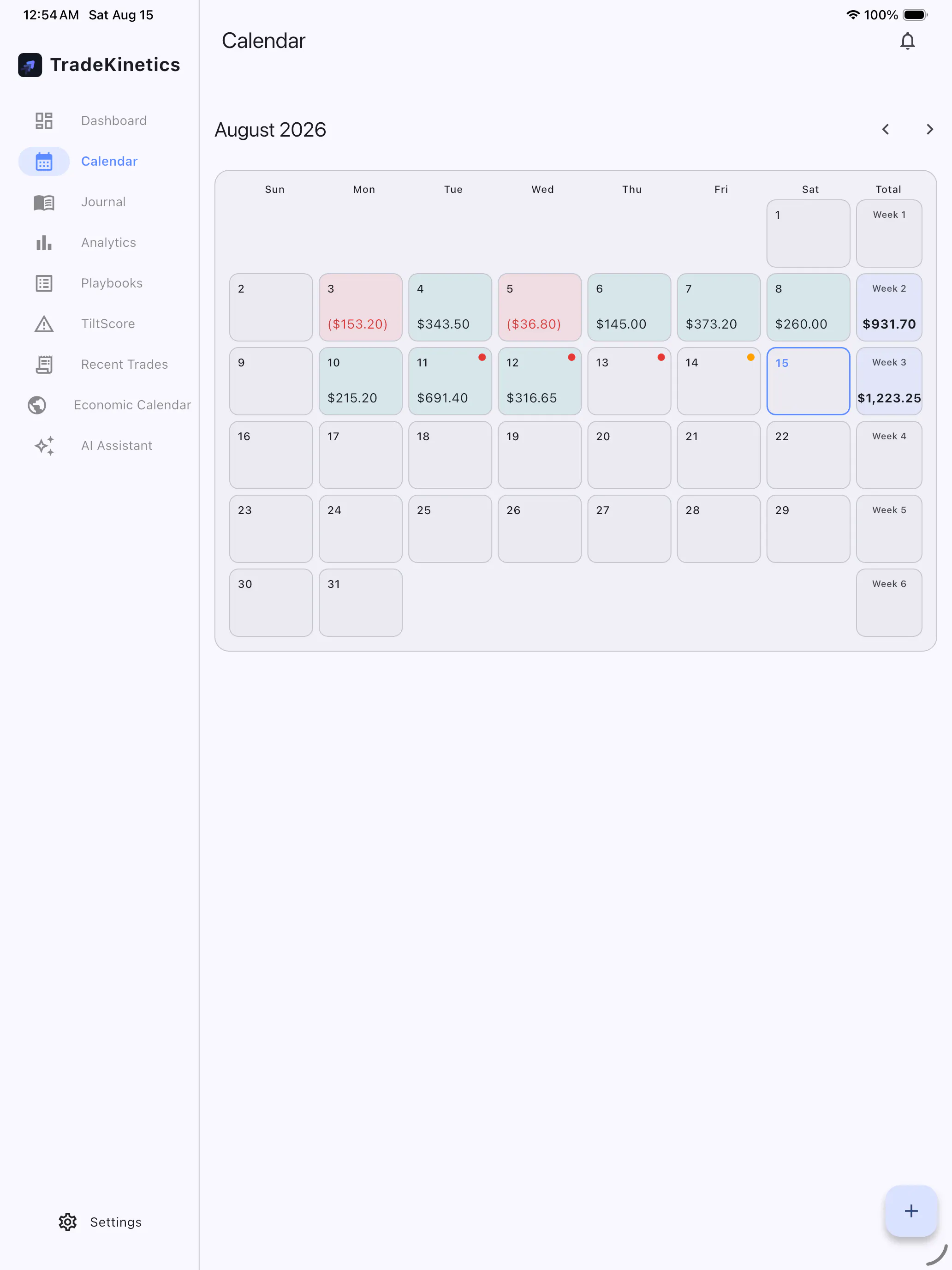This screenshot has width=952, height=1270.
Task: Open the Week 5 total cell
Action: (889, 529)
